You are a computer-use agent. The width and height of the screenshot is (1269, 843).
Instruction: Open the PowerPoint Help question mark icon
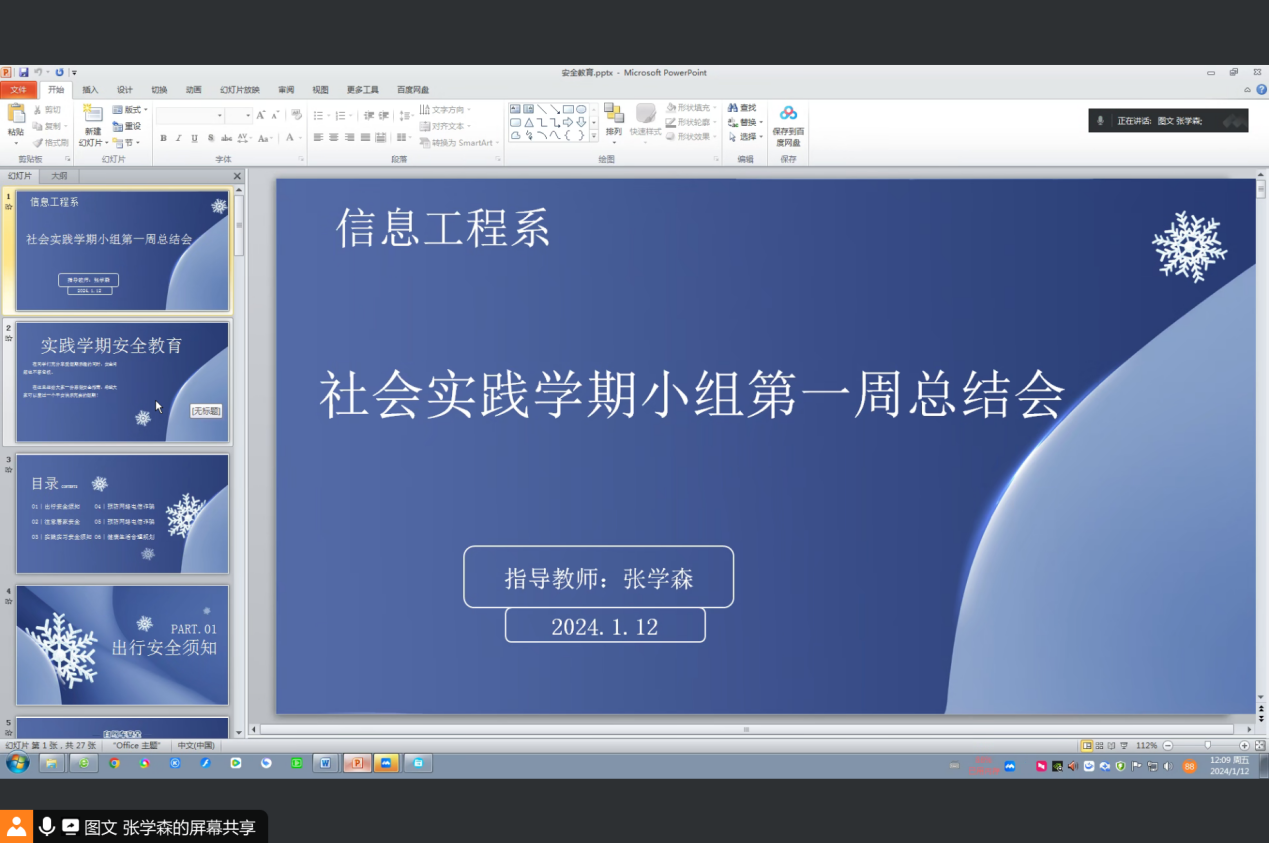[x=1261, y=90]
